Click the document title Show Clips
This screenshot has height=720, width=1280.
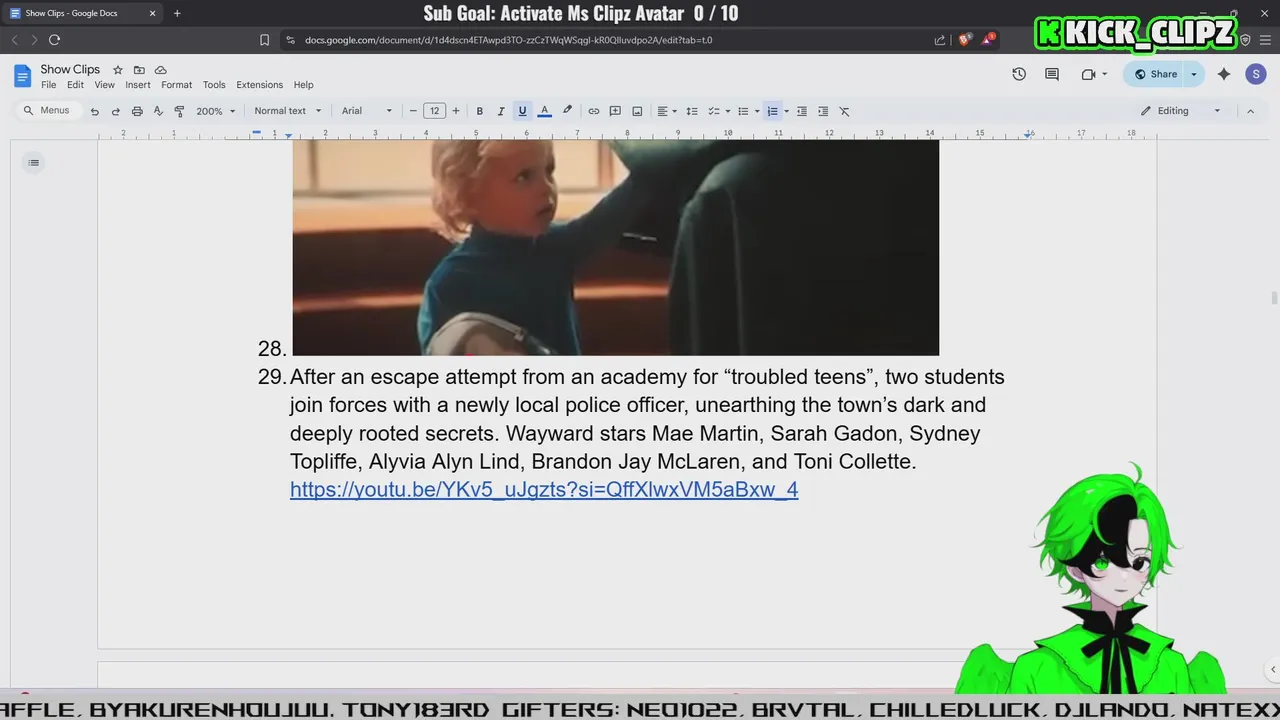click(70, 69)
